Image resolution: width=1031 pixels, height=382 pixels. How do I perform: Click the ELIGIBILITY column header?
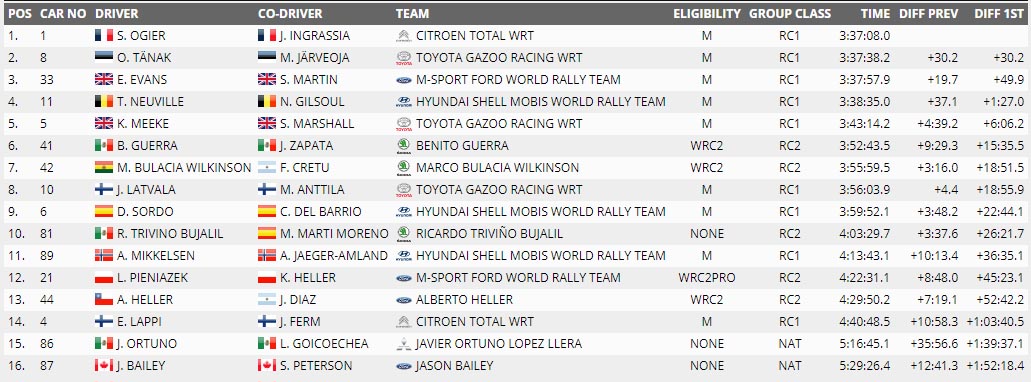click(707, 13)
